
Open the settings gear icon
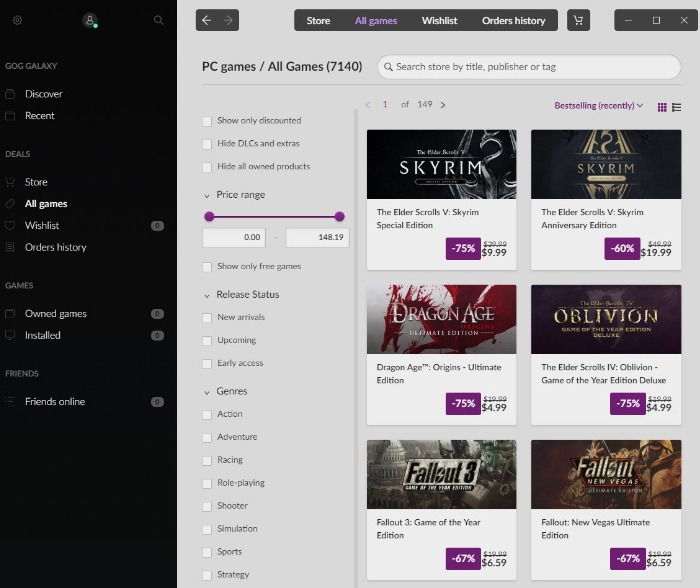click(17, 20)
